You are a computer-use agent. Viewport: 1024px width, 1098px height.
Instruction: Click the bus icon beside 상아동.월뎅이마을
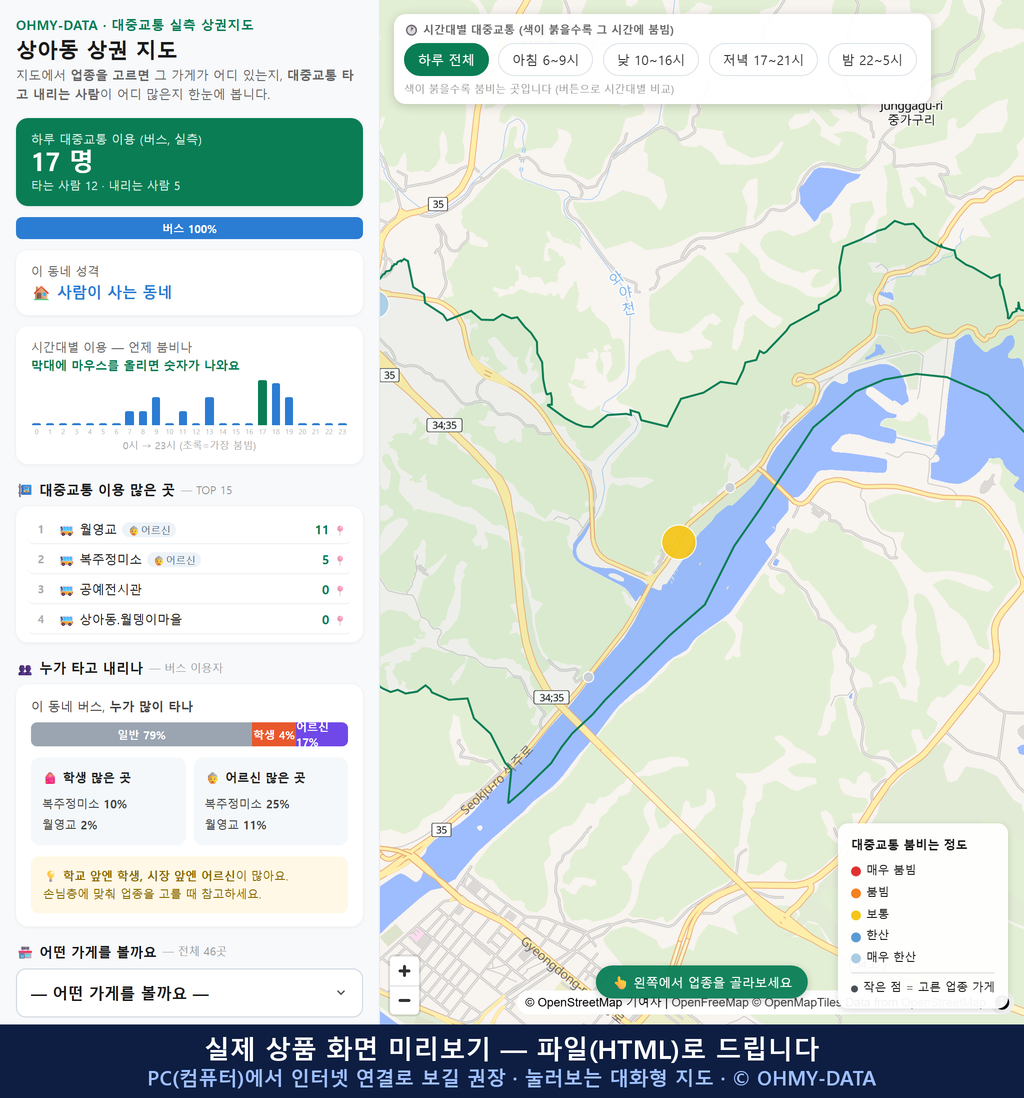[x=67, y=620]
